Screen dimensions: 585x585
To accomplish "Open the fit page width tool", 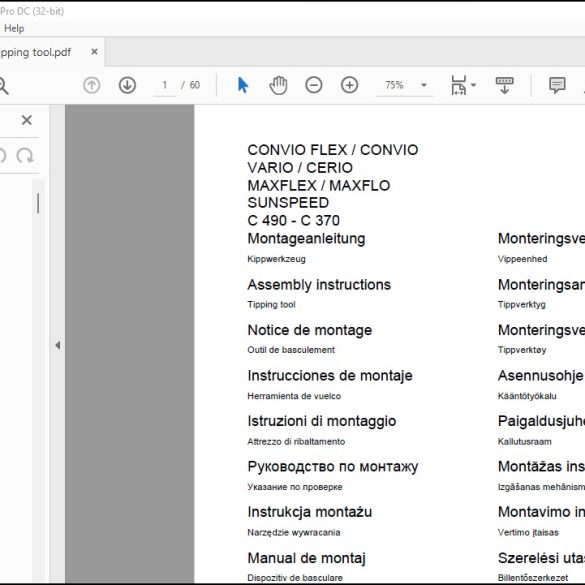I will tap(459, 85).
